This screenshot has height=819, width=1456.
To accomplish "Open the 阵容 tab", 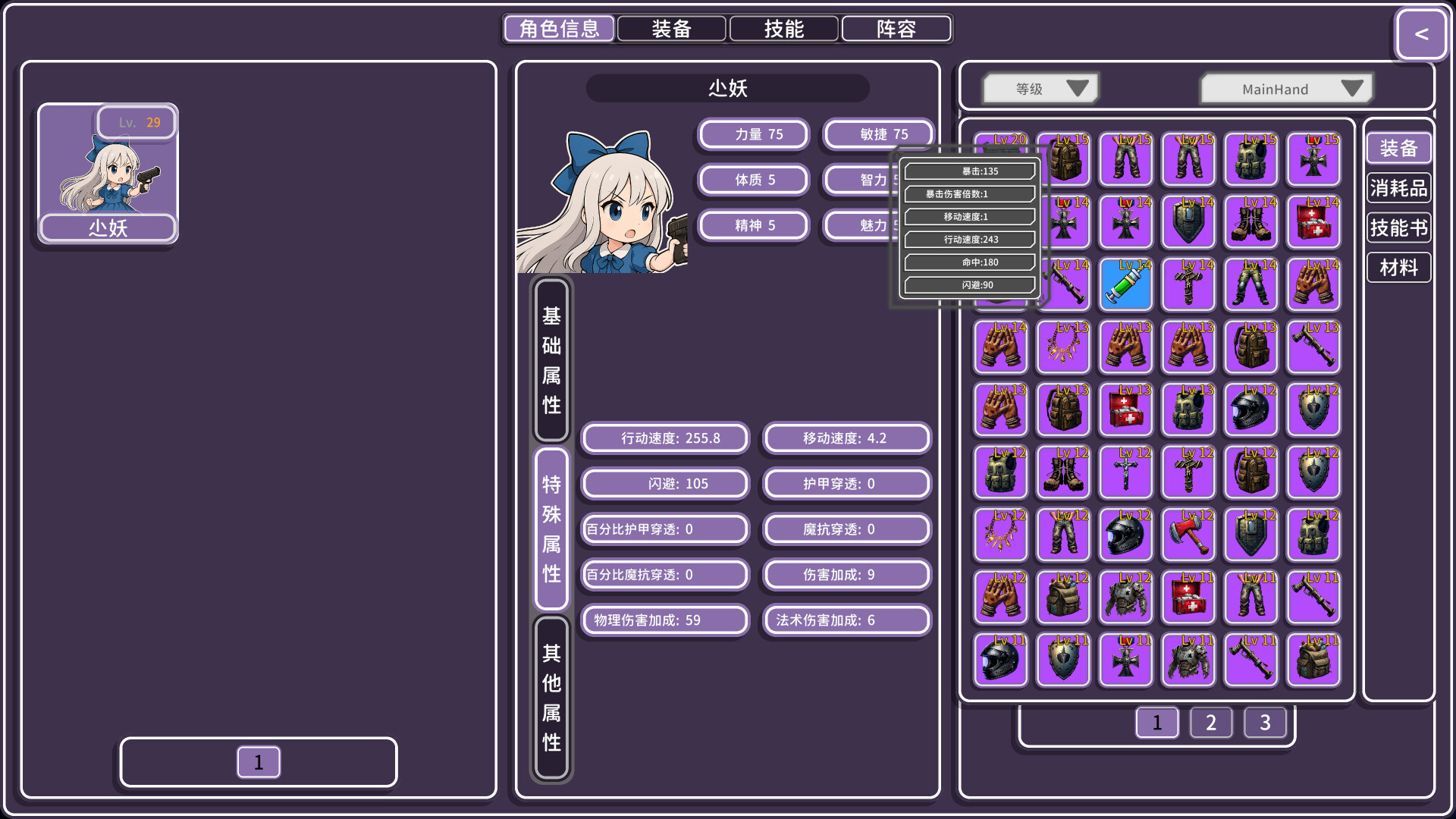I will click(896, 29).
